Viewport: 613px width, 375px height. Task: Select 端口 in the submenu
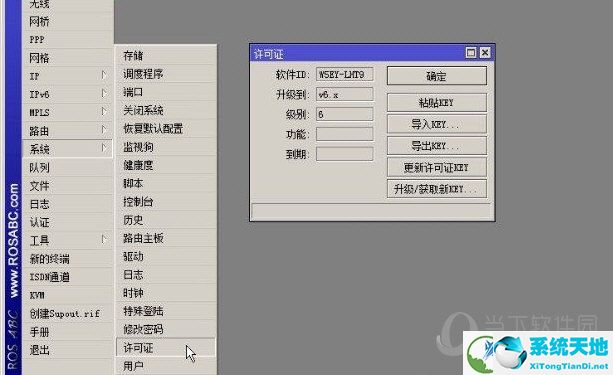pos(166,92)
